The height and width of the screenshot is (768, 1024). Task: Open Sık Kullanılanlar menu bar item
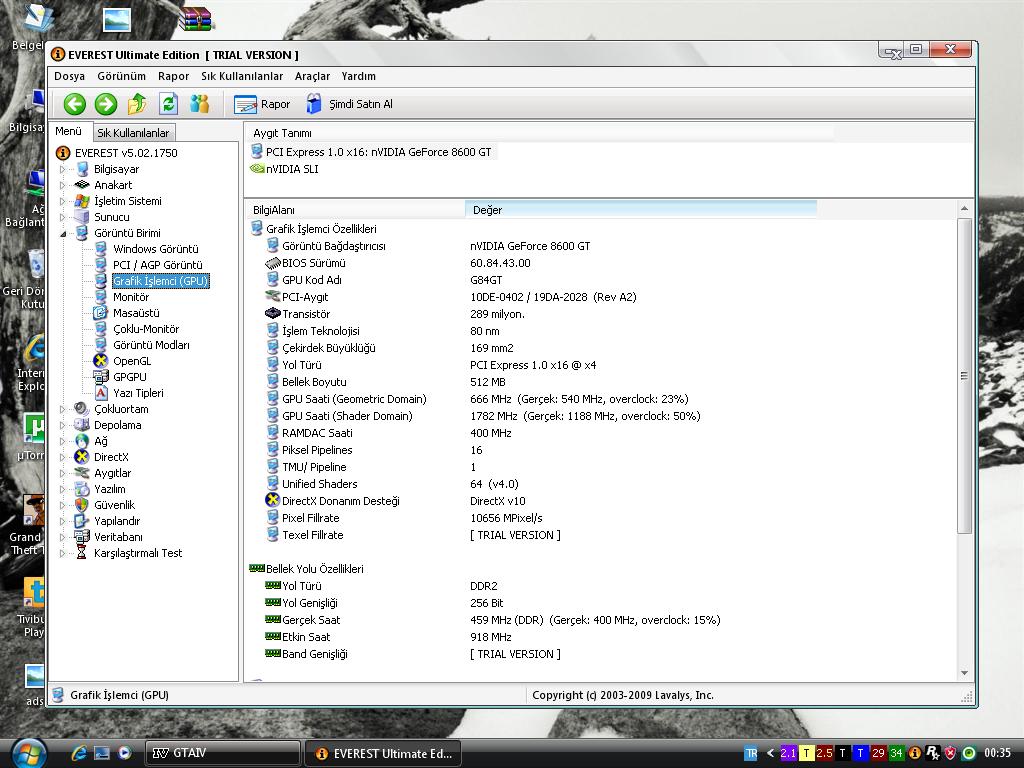click(242, 76)
